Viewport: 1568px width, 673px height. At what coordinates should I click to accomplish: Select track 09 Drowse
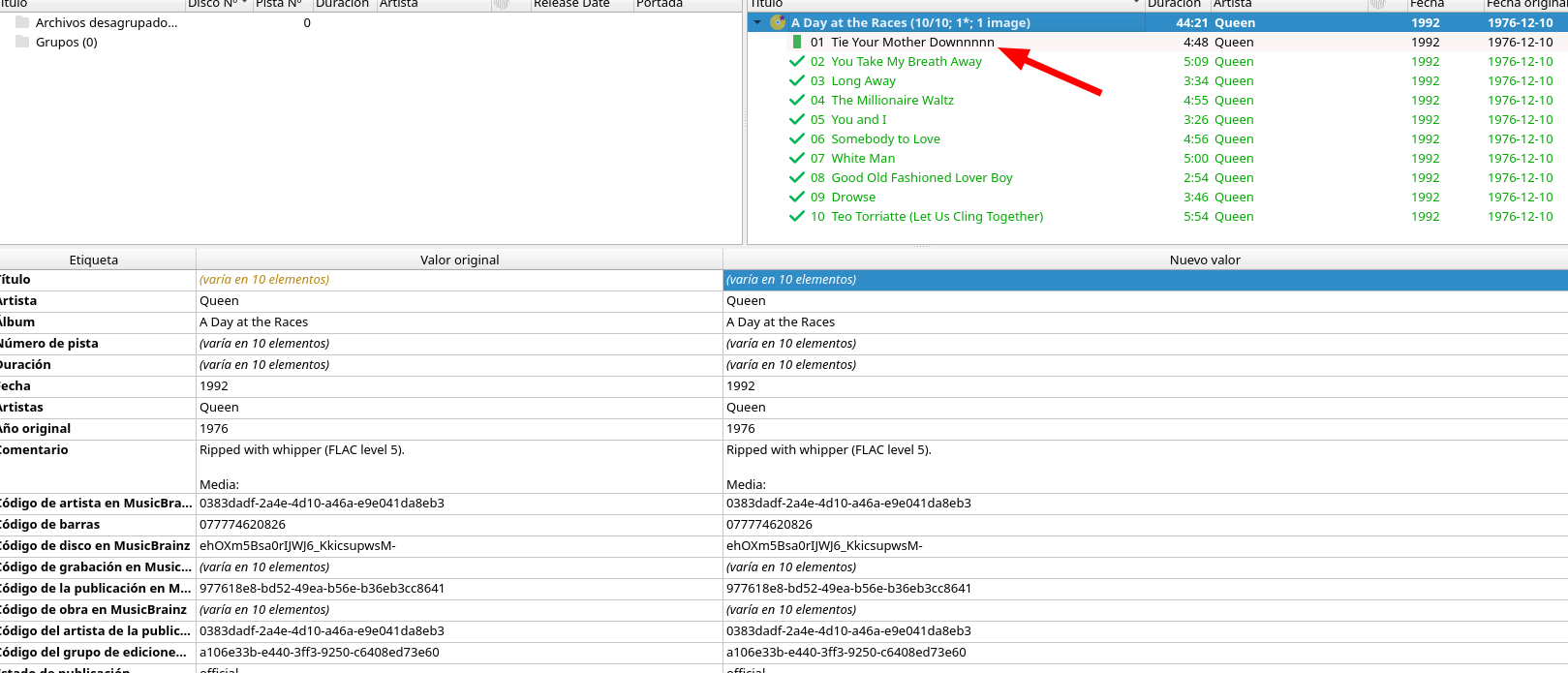pos(1157,197)
